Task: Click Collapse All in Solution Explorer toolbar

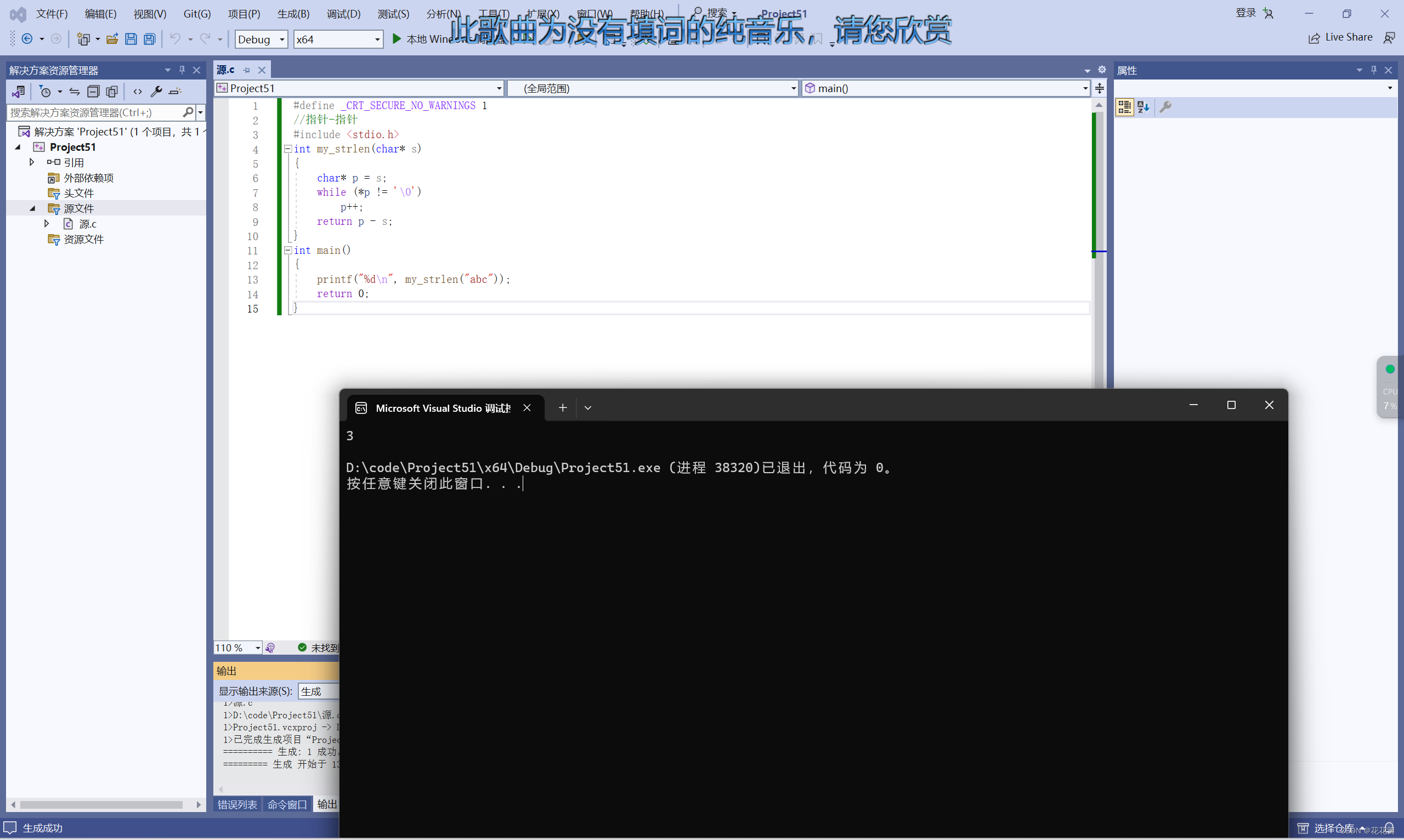Action: (93, 92)
